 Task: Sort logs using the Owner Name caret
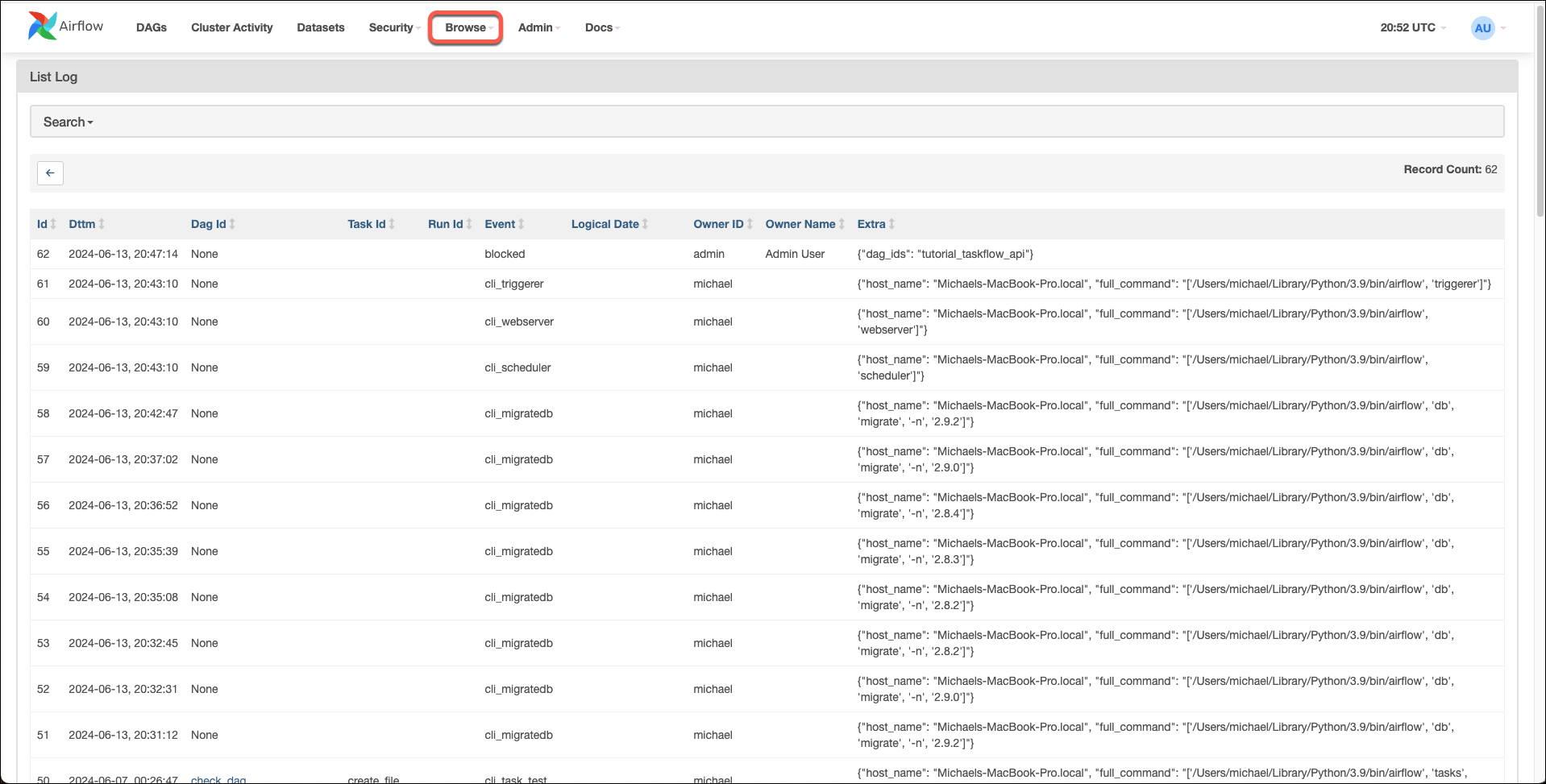(843, 224)
